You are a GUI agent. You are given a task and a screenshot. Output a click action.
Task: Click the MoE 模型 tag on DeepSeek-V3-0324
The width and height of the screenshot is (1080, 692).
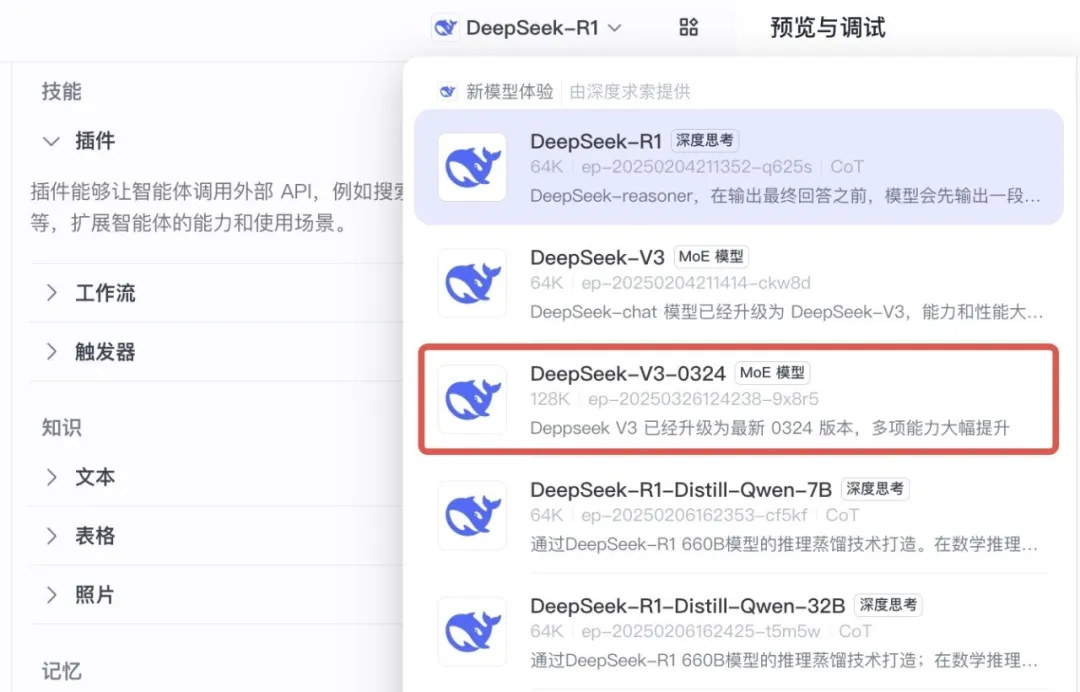coord(772,373)
